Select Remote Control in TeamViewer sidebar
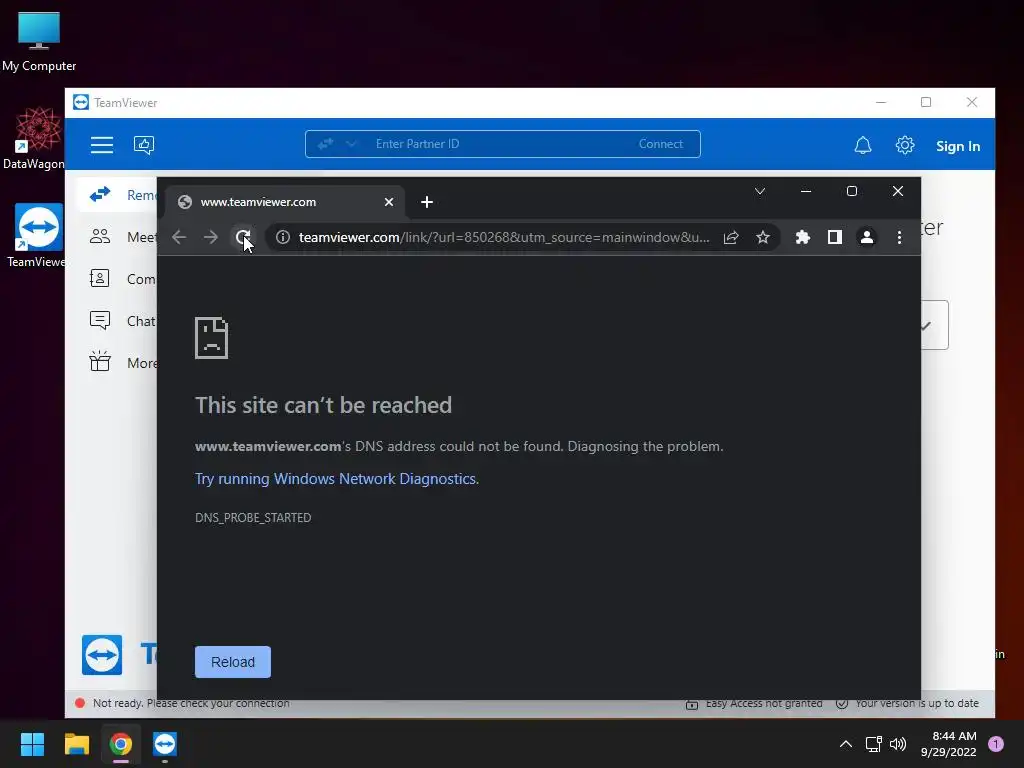Screen dimensions: 1024x768 118,195
